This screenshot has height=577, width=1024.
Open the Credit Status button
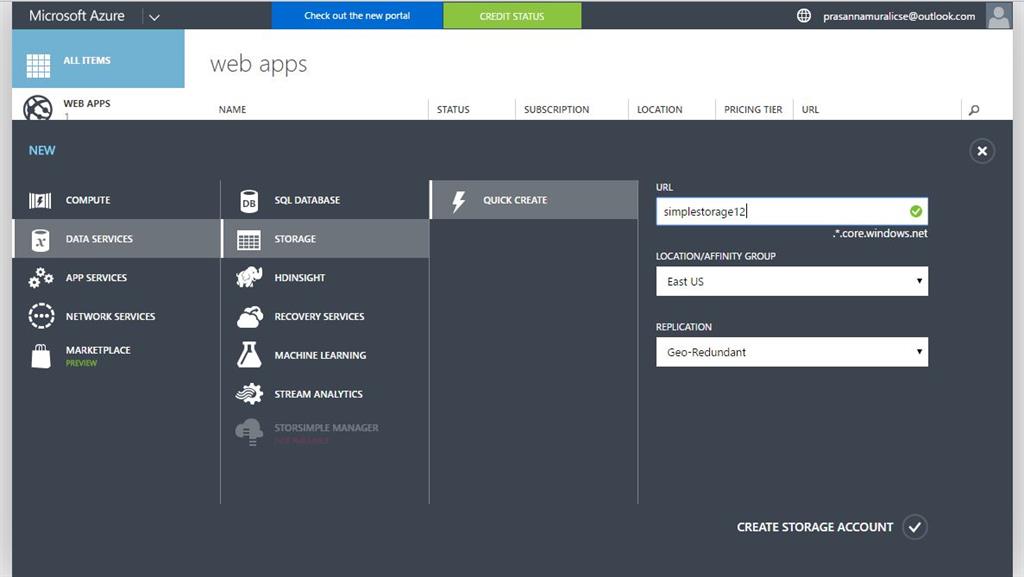512,16
